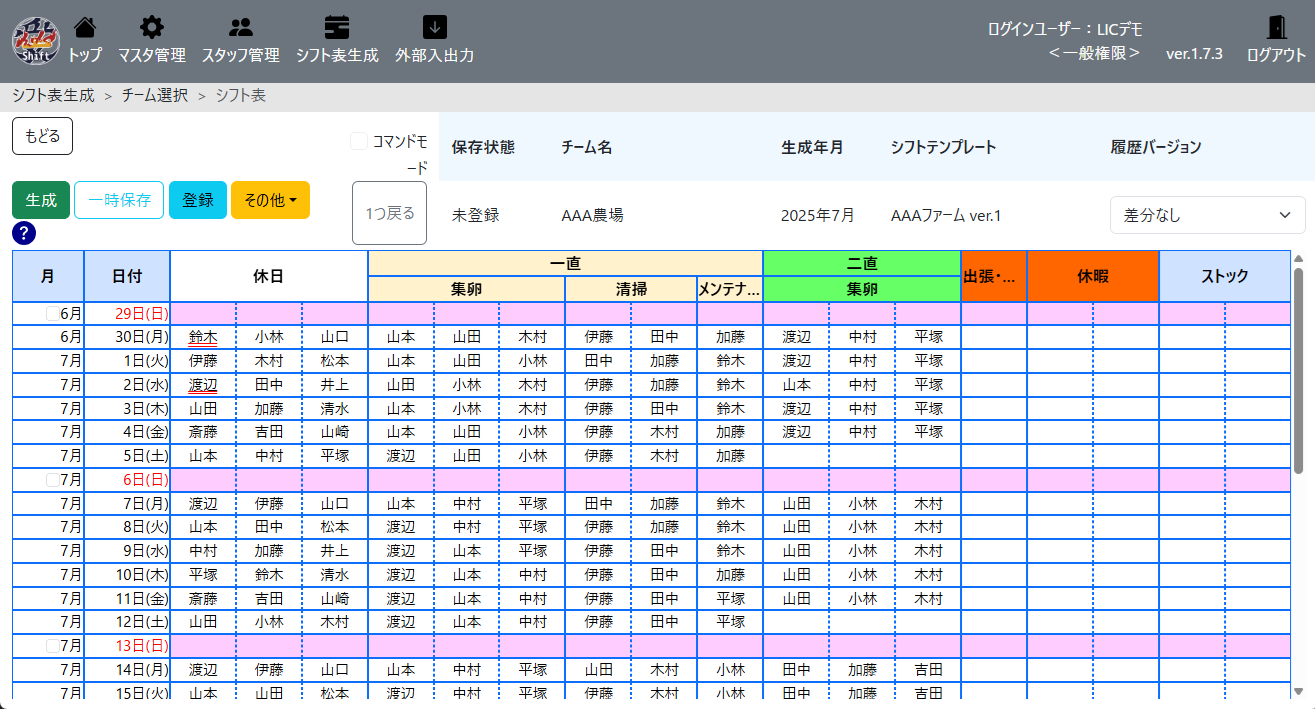The image size is (1315, 712).
Task: Click the 5日(土) date cell
Action: [x=127, y=456]
